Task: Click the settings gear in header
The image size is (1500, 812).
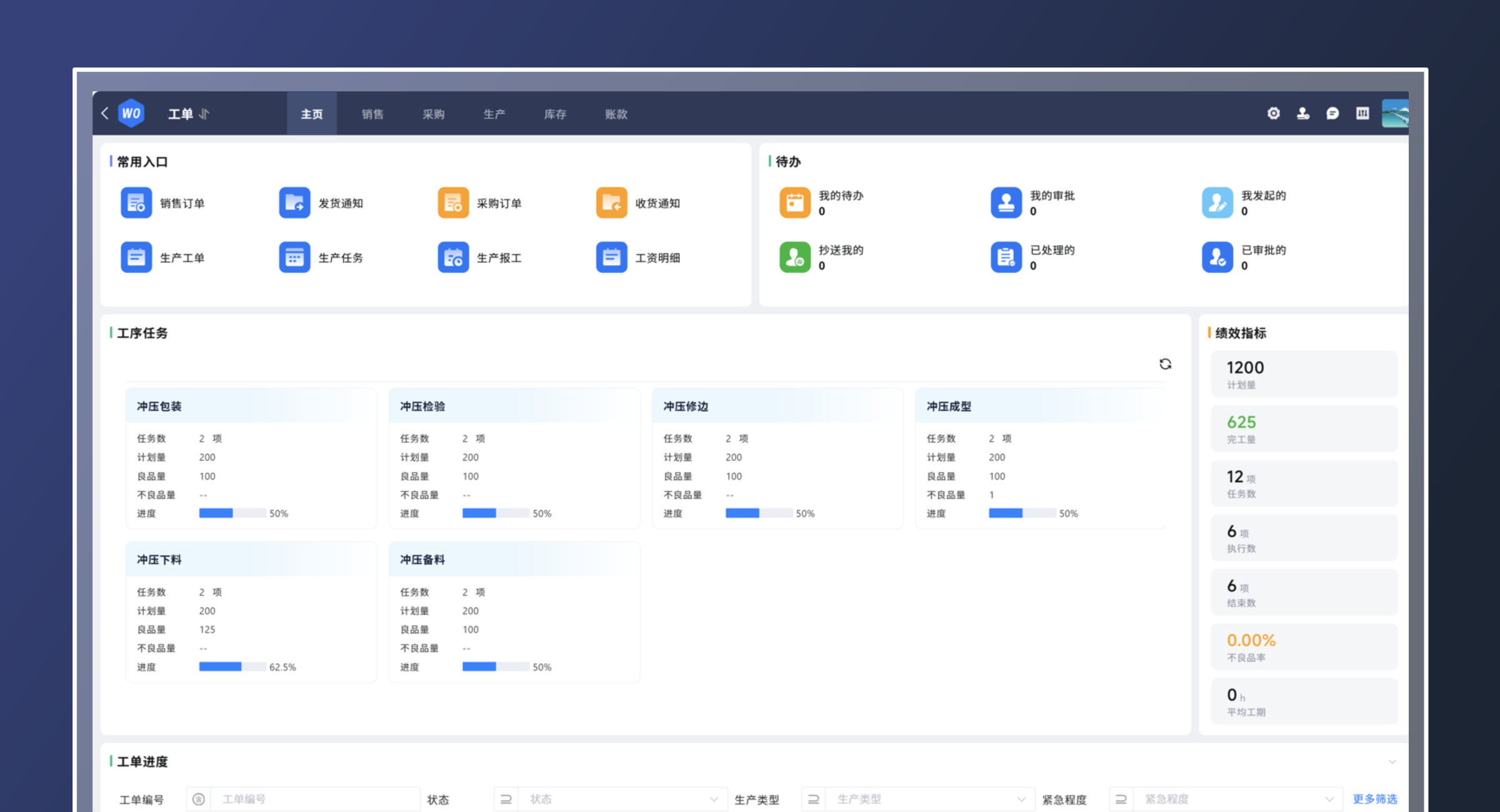Action: [x=1273, y=114]
